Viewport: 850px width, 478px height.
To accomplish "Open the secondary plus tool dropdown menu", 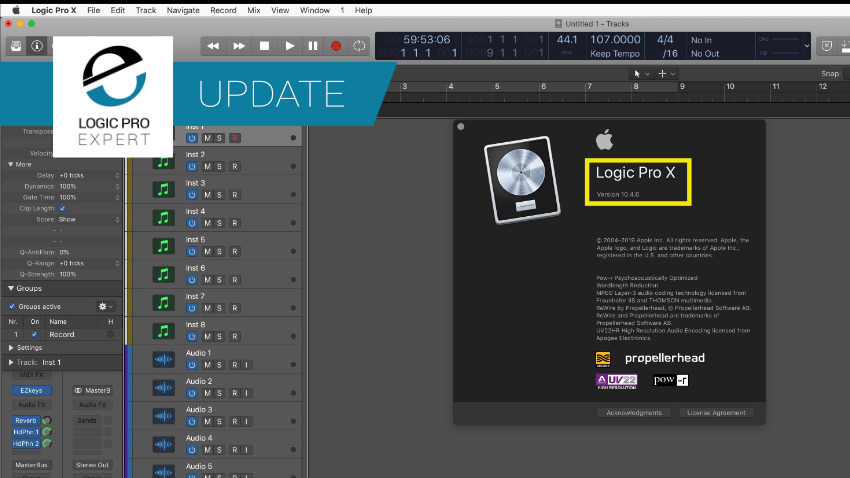I will 667,74.
